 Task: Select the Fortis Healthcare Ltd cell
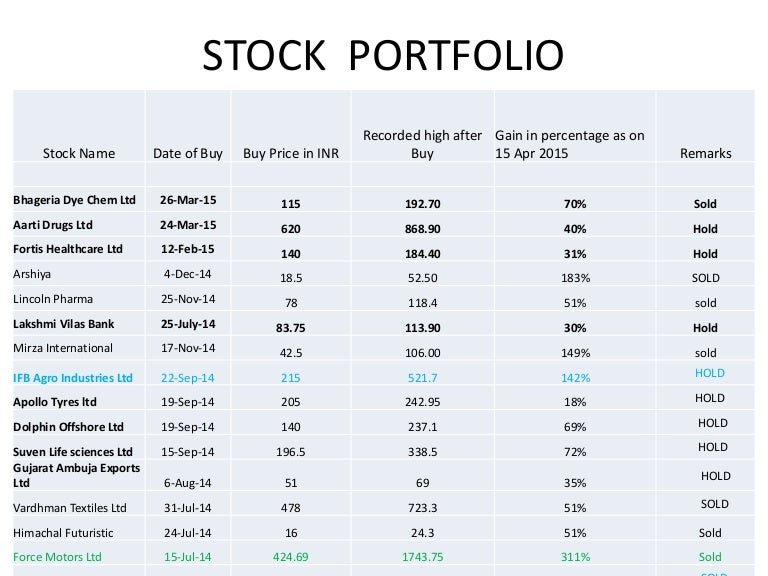click(x=67, y=249)
